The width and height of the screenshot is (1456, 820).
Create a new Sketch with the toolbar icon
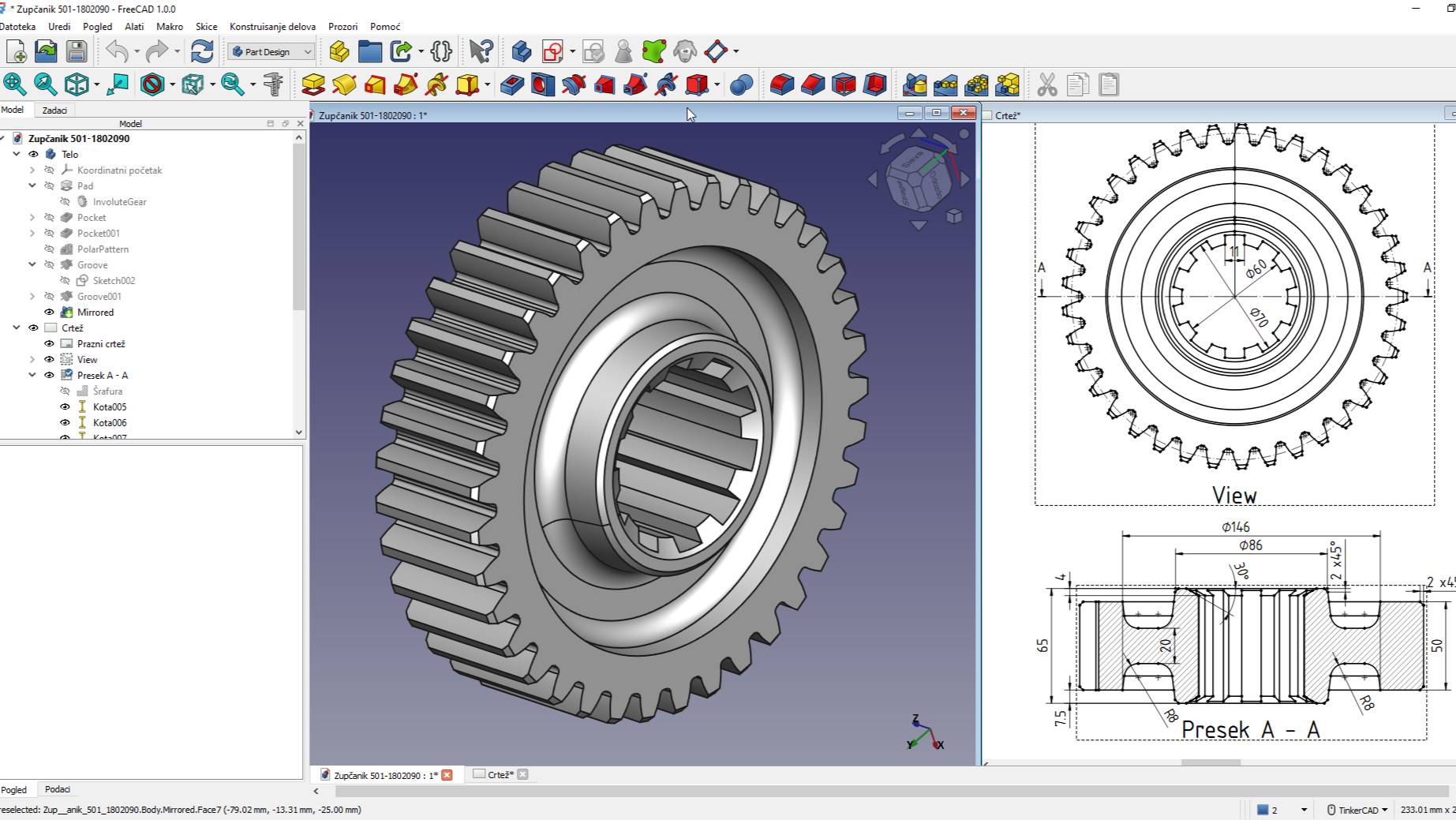click(552, 51)
